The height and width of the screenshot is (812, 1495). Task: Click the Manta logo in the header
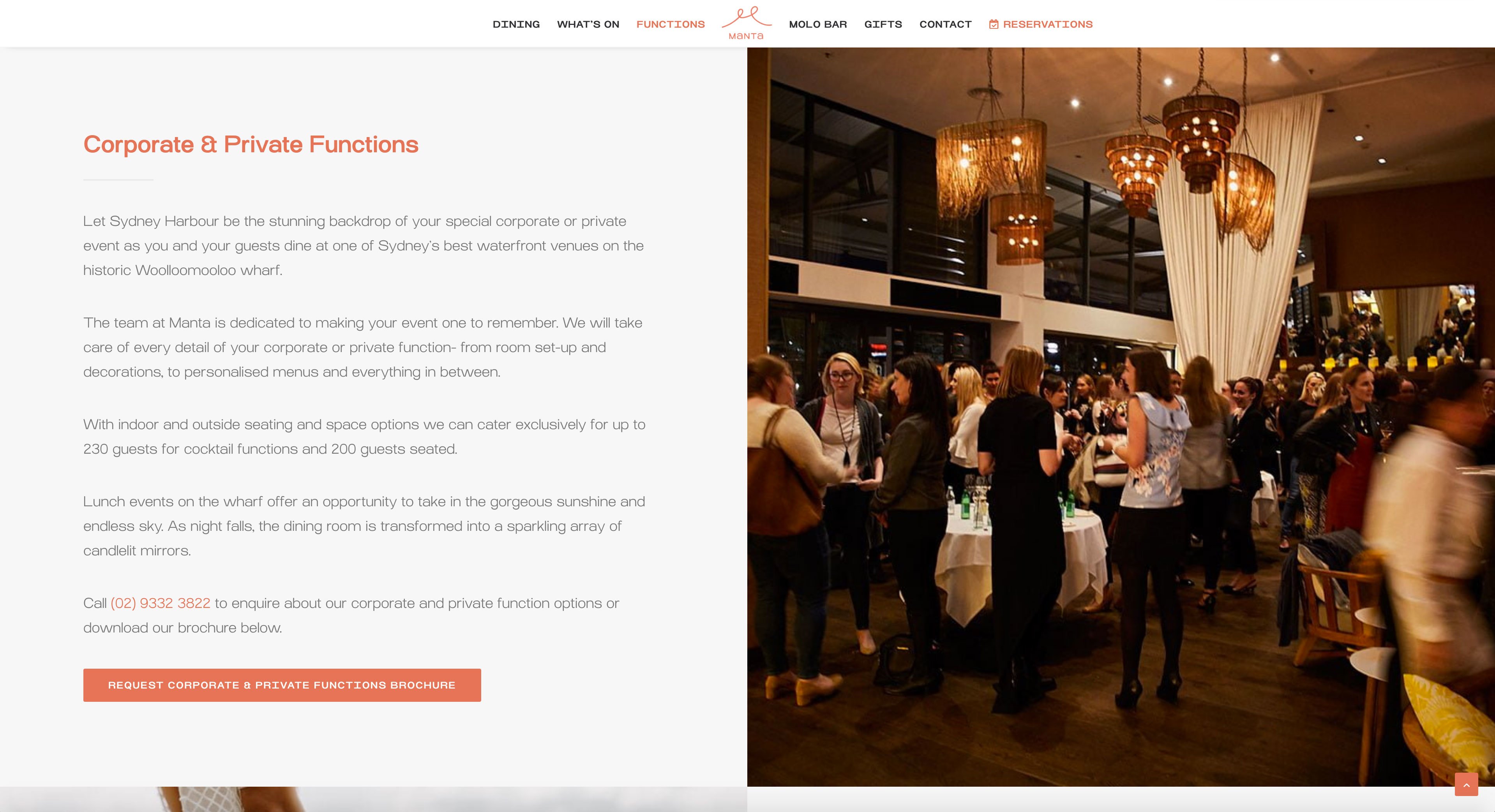(747, 23)
